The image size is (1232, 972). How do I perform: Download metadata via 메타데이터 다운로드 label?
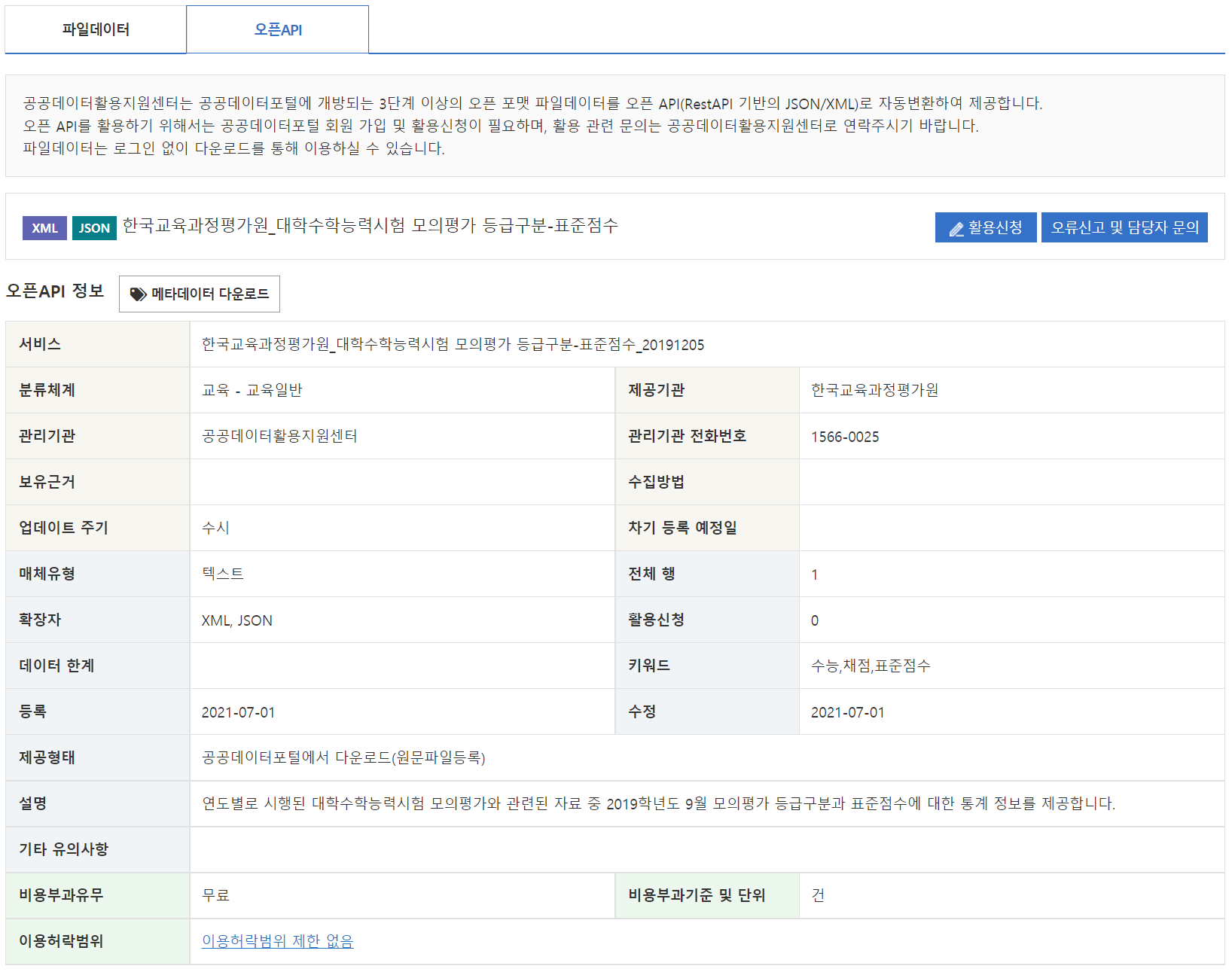coord(210,294)
